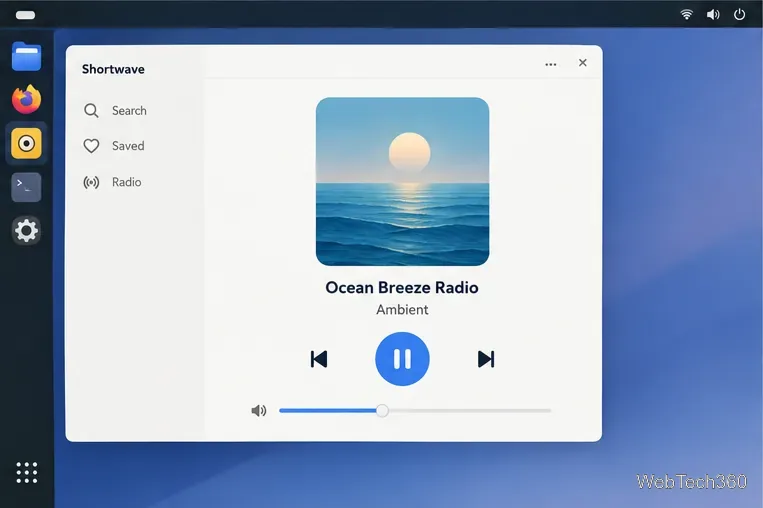Close the Shortwave window
This screenshot has width=763, height=508.
(x=582, y=63)
